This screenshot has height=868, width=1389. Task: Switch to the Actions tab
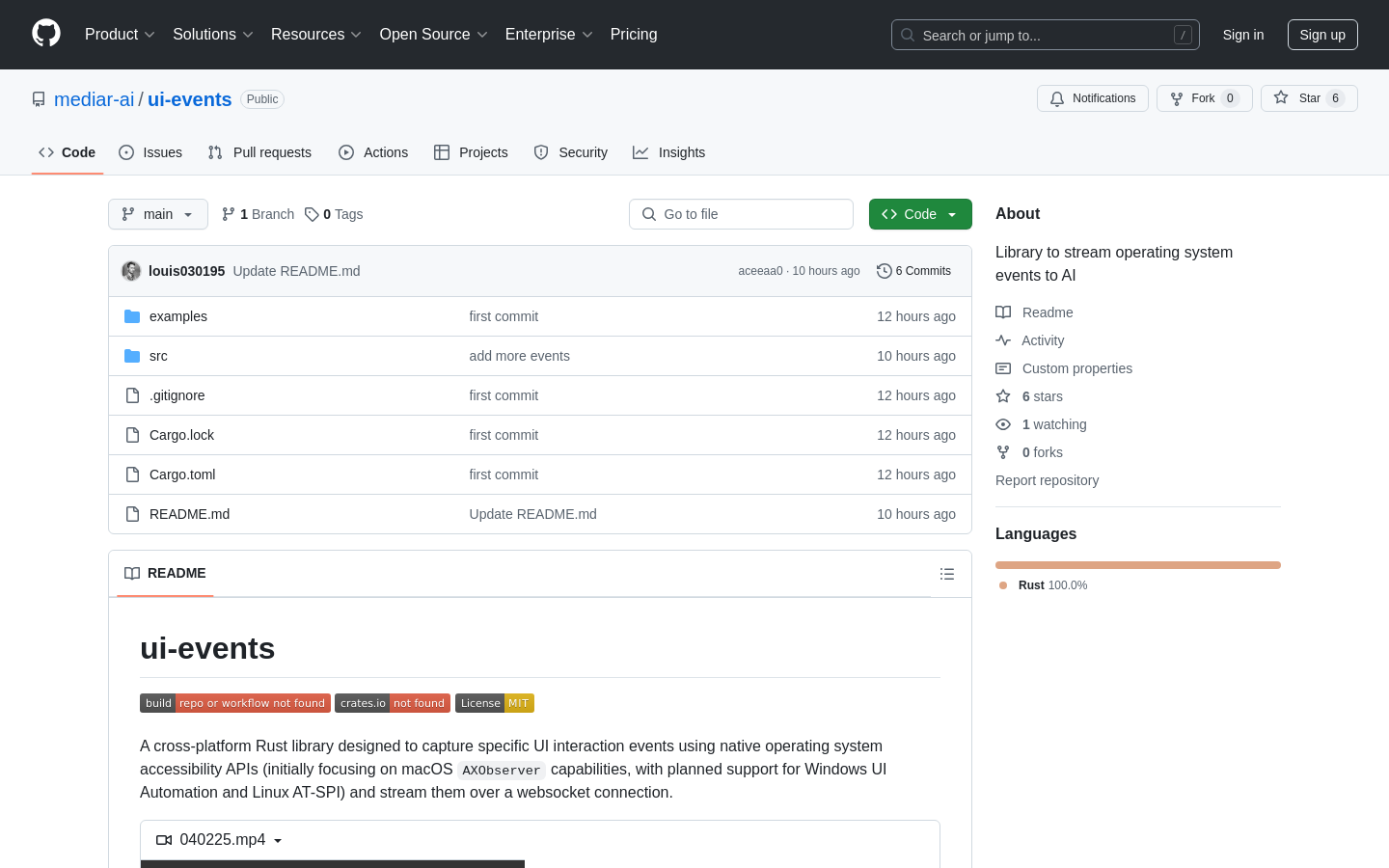tap(373, 152)
